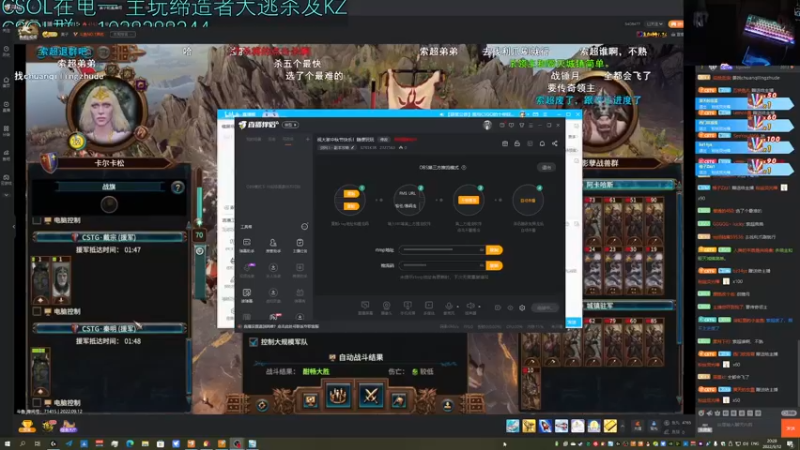Click the speaker icon in streaming tool bottom bar
800x450 pixels.
pyautogui.click(x=470, y=306)
